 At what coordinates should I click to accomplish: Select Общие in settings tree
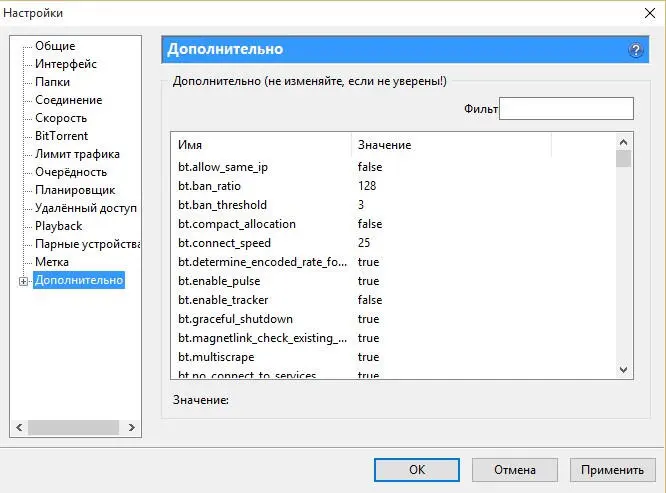(x=55, y=46)
